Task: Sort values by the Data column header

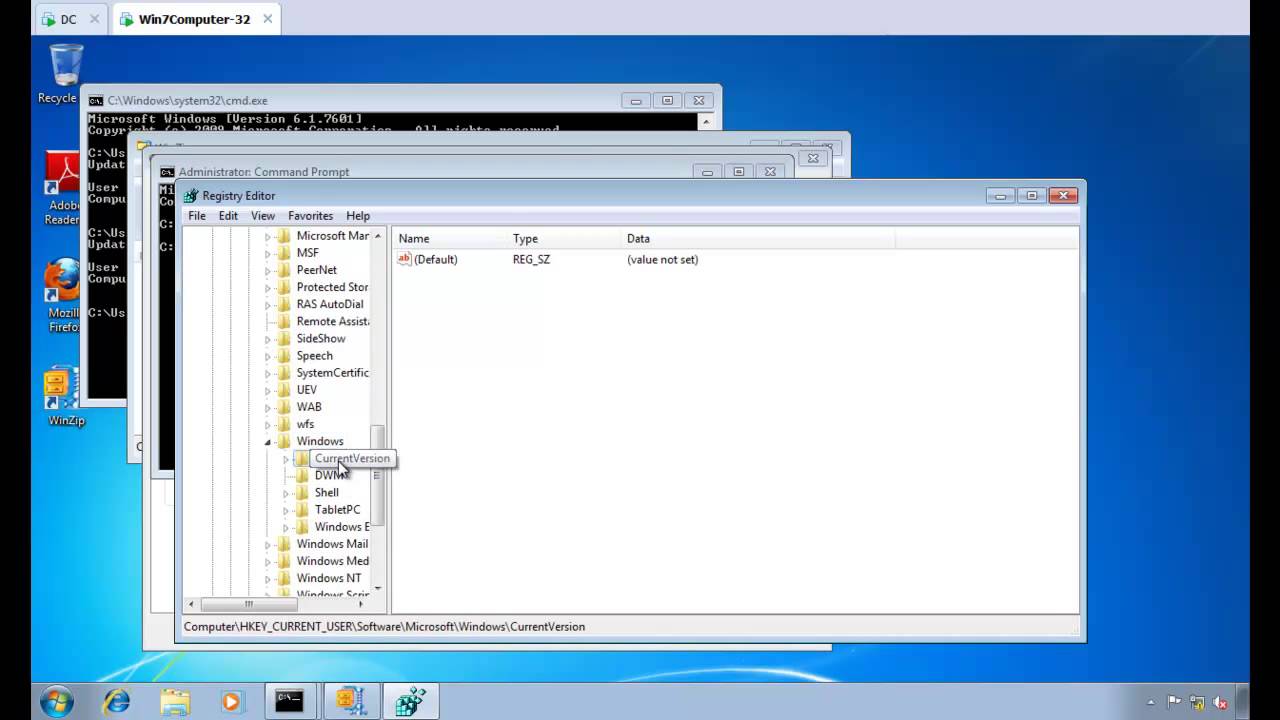Action: (x=758, y=239)
